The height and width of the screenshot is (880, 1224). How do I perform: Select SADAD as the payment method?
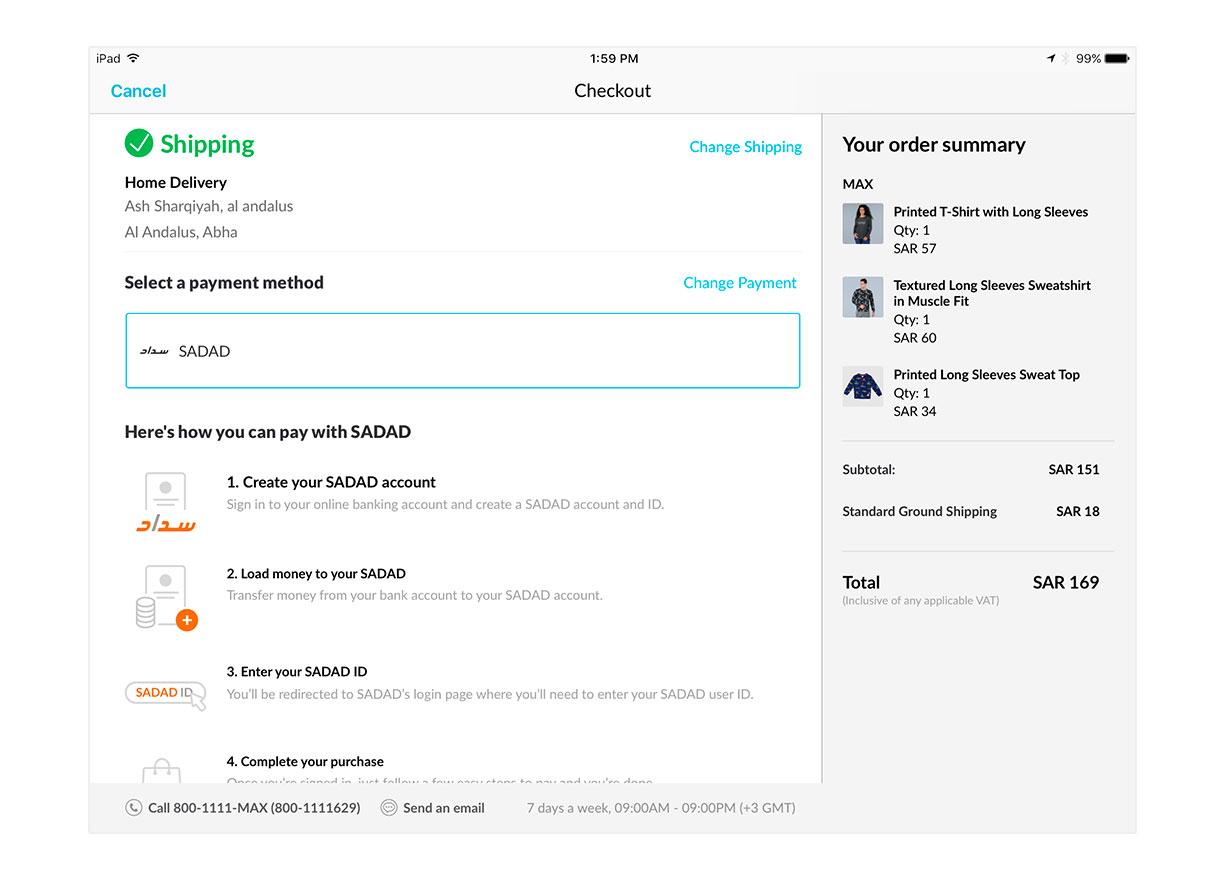coord(462,351)
